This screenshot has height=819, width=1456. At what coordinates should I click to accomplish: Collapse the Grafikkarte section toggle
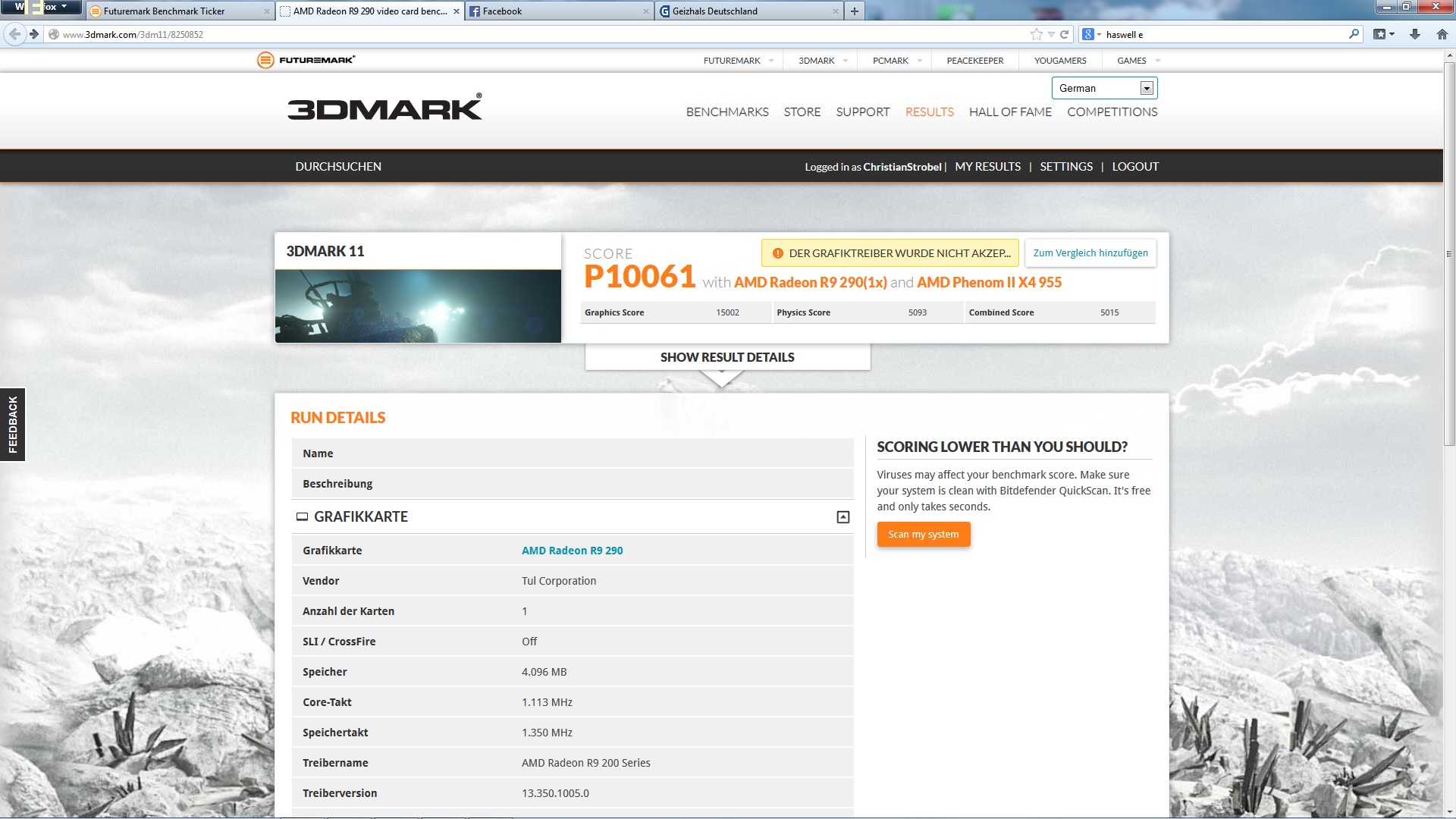pyautogui.click(x=843, y=517)
